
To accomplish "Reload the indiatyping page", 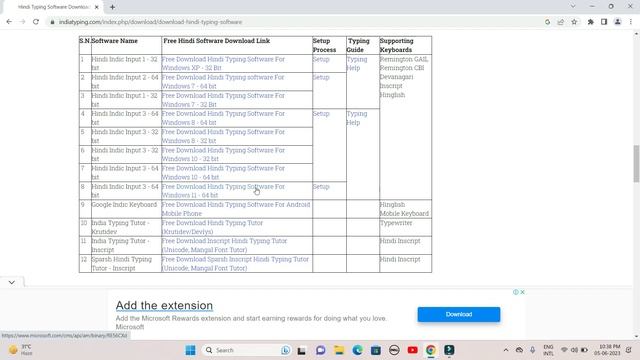I will click(36, 22).
